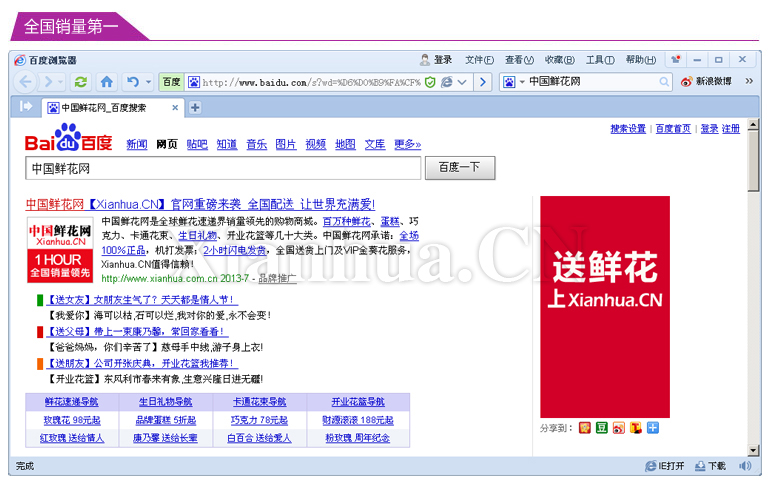Image resolution: width=770 pixels, height=480 pixels.
Task: Switch rendering engine via IE icon in address bar
Action: click(x=446, y=82)
